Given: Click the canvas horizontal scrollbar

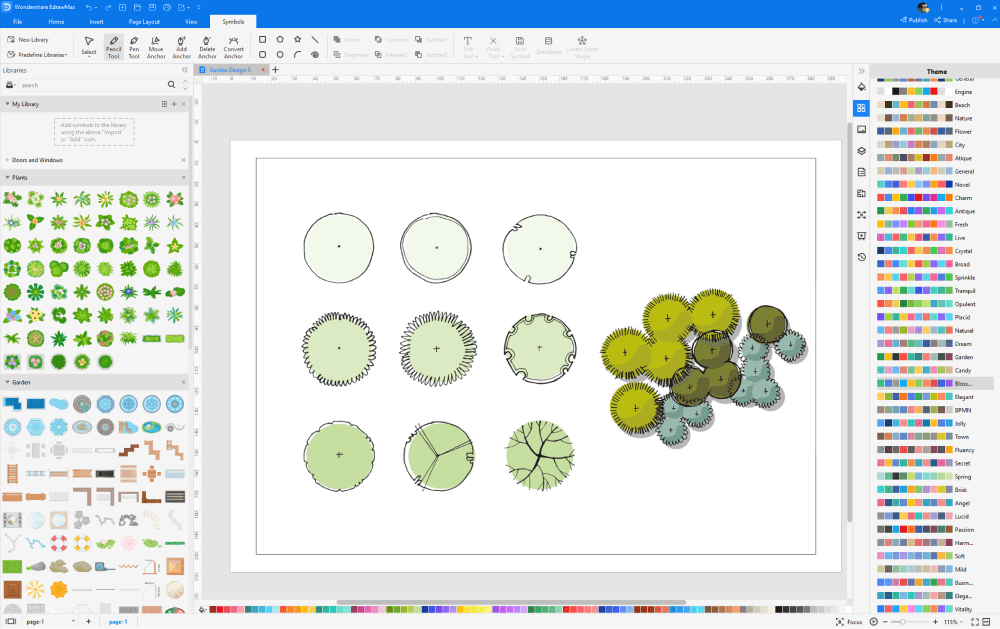Looking at the screenshot, I should [x=511, y=602].
